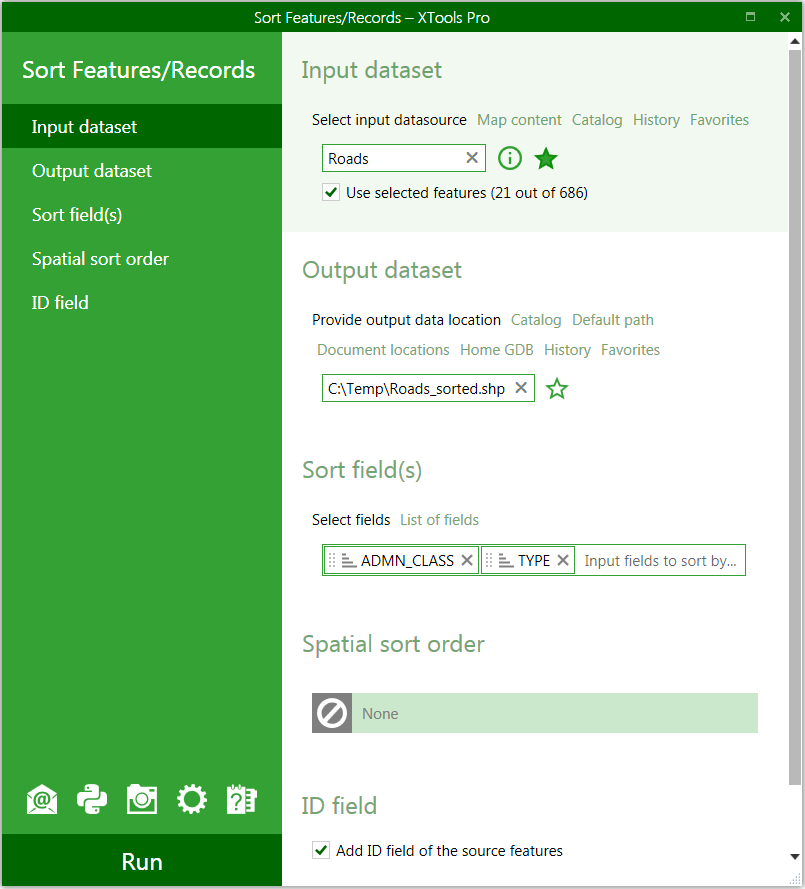Open the help book icon

(x=242, y=799)
